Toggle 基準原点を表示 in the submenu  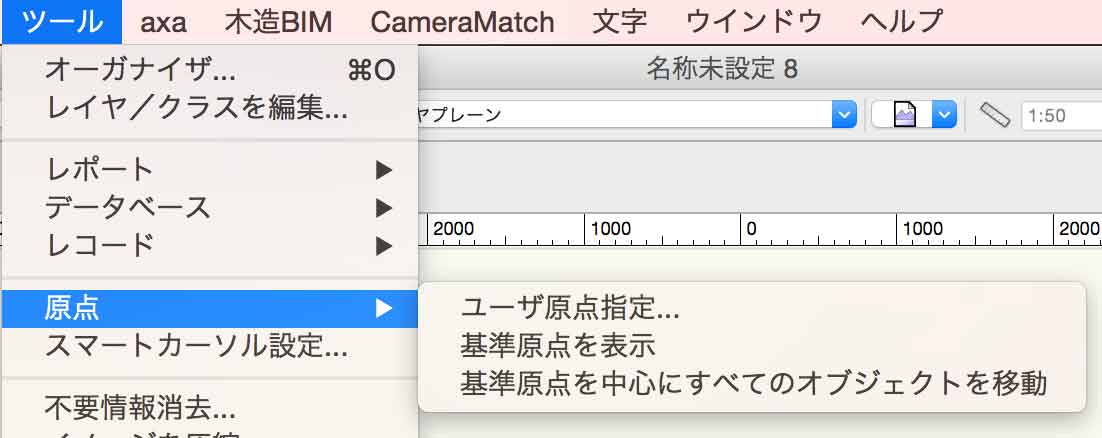click(557, 346)
